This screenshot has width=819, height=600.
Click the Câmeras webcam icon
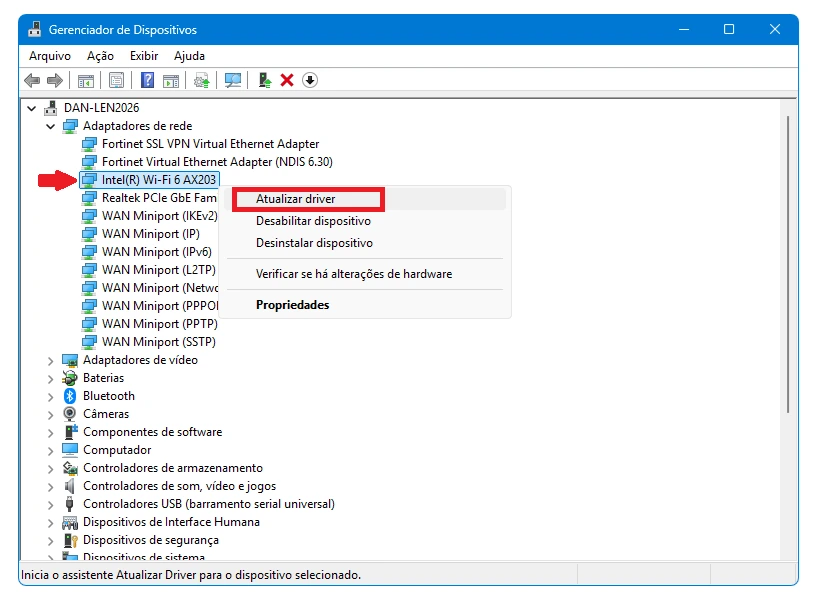69,414
